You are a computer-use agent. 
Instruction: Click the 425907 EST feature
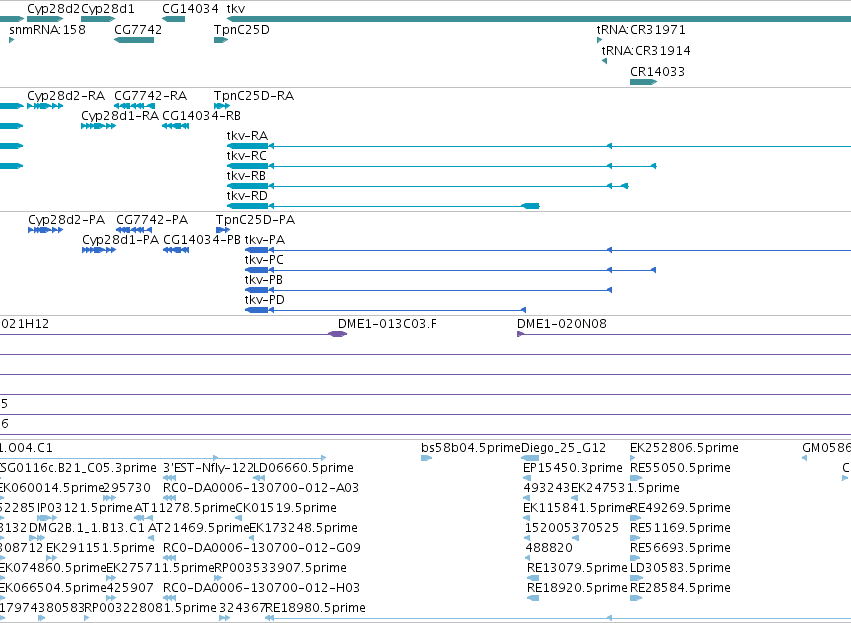click(x=111, y=598)
